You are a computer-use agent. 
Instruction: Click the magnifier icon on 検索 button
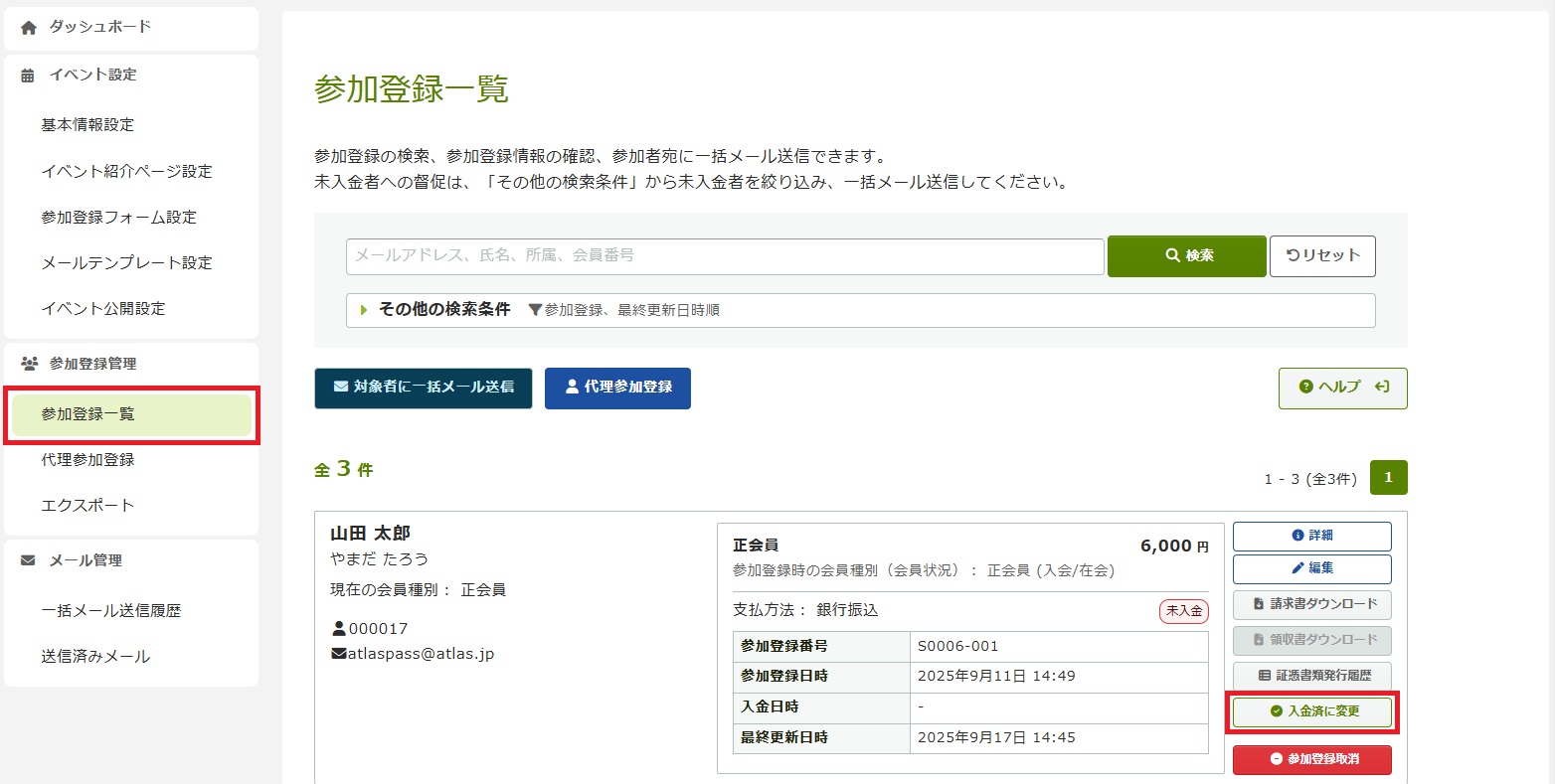1172,255
